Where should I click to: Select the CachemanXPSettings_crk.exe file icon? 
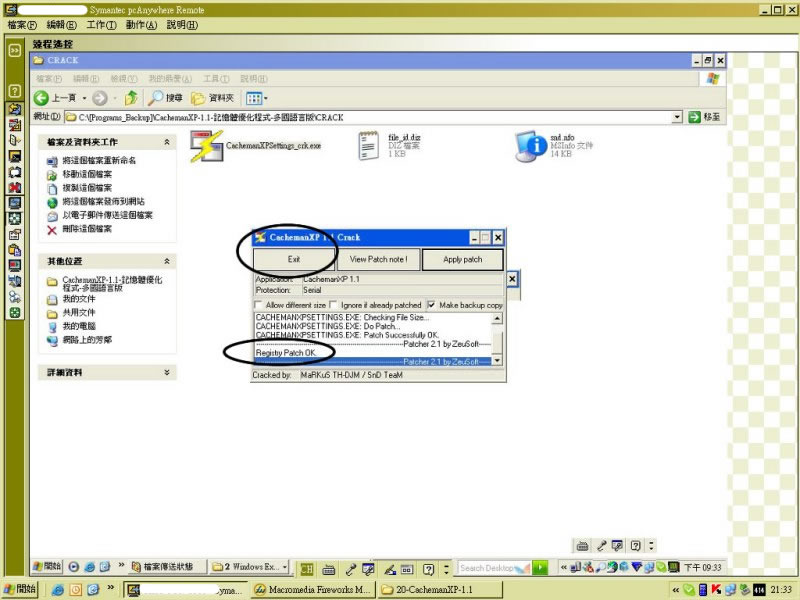pyautogui.click(x=207, y=146)
